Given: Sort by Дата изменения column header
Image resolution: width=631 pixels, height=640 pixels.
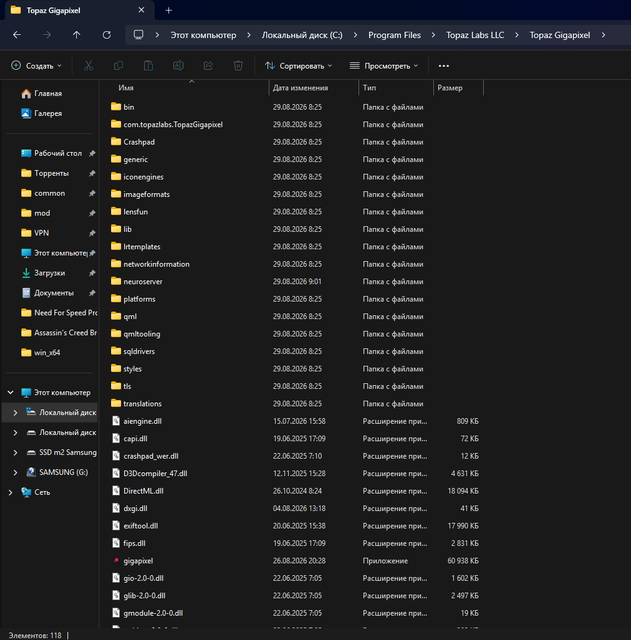Looking at the screenshot, I should coord(300,88).
